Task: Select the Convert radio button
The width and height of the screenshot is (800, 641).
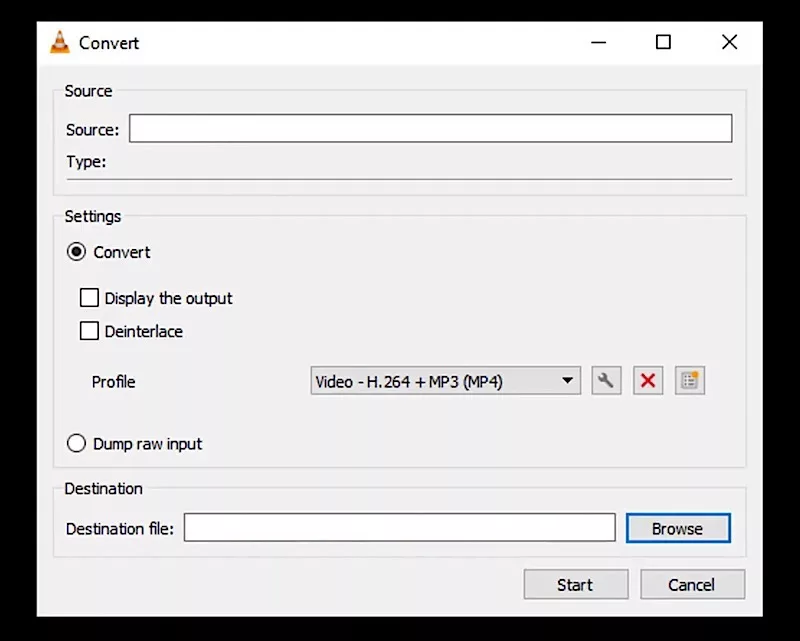Action: (77, 252)
